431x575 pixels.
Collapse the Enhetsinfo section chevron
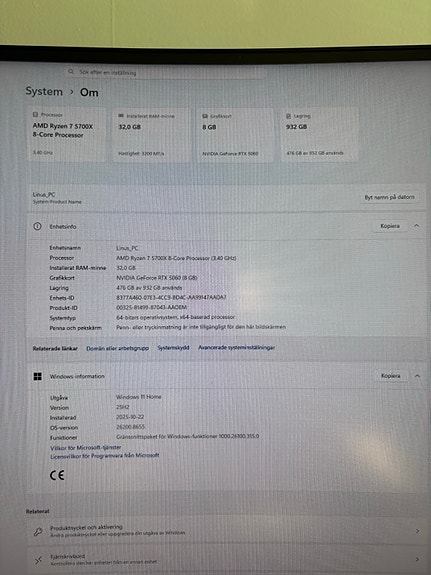coord(416,226)
